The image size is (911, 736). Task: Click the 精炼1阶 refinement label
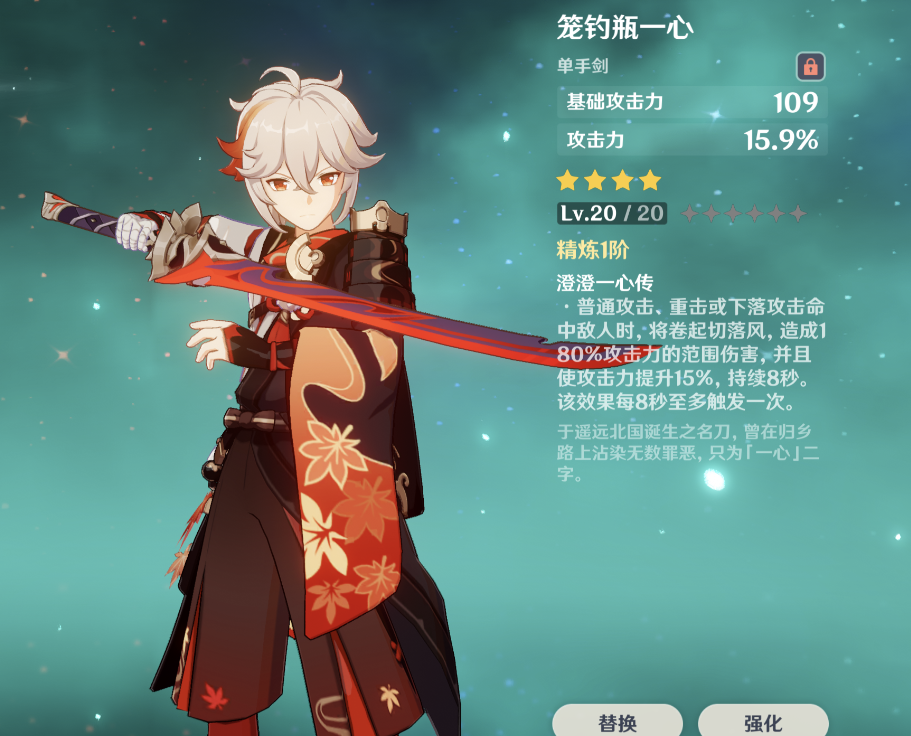pyautogui.click(x=593, y=250)
